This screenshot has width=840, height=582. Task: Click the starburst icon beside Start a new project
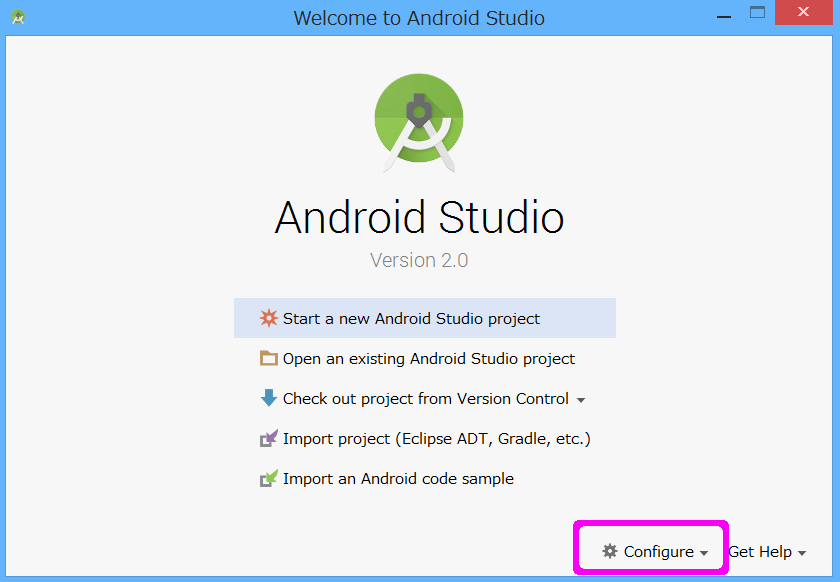[268, 318]
